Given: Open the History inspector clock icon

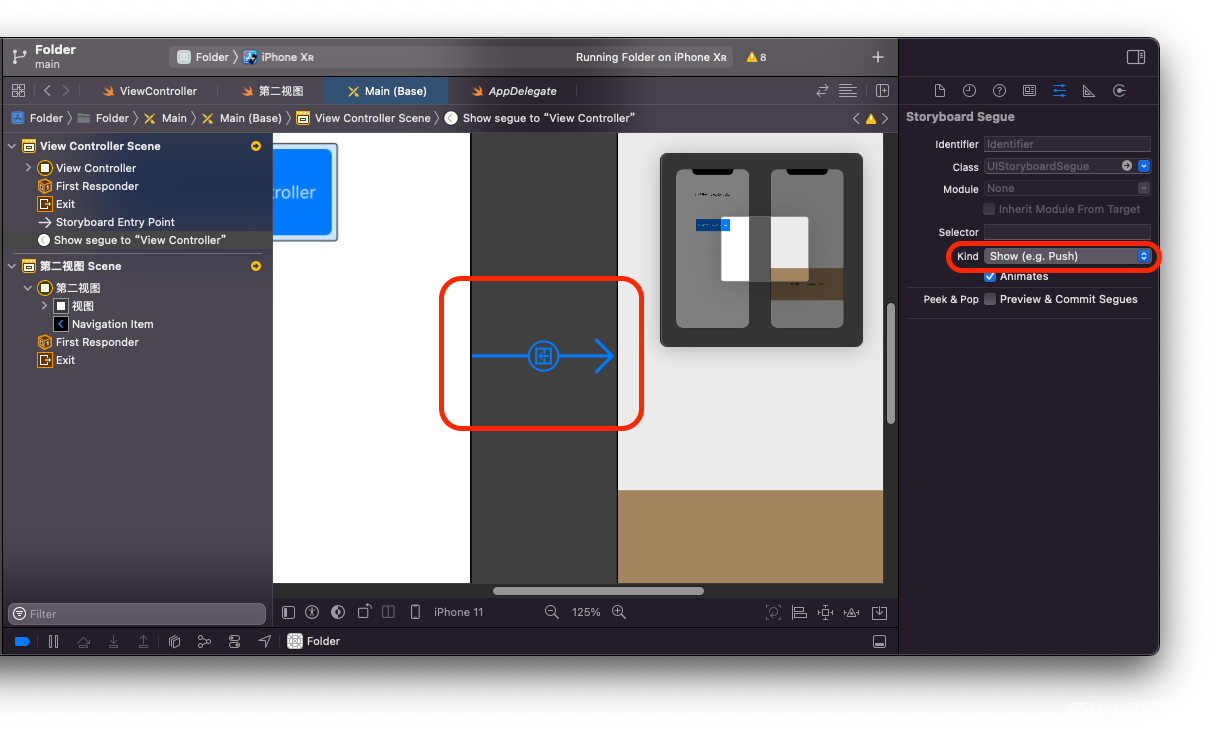Looking at the screenshot, I should pos(969,91).
